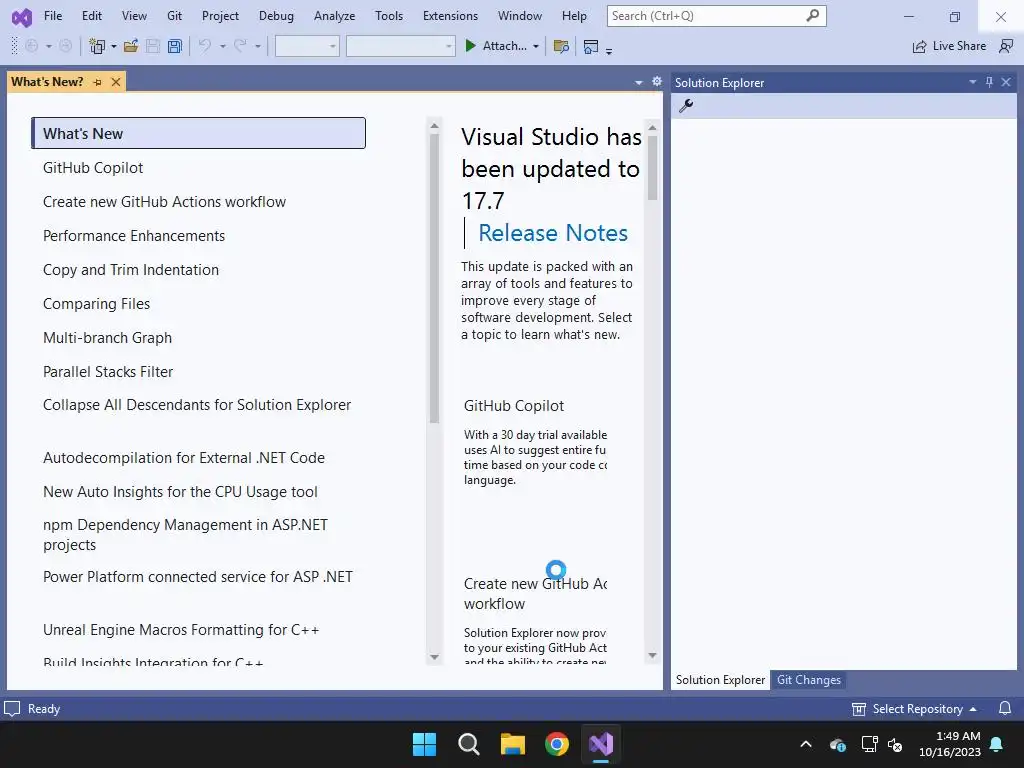The width and height of the screenshot is (1024, 768).
Task: Click the Save toolbar icon
Action: 153,46
